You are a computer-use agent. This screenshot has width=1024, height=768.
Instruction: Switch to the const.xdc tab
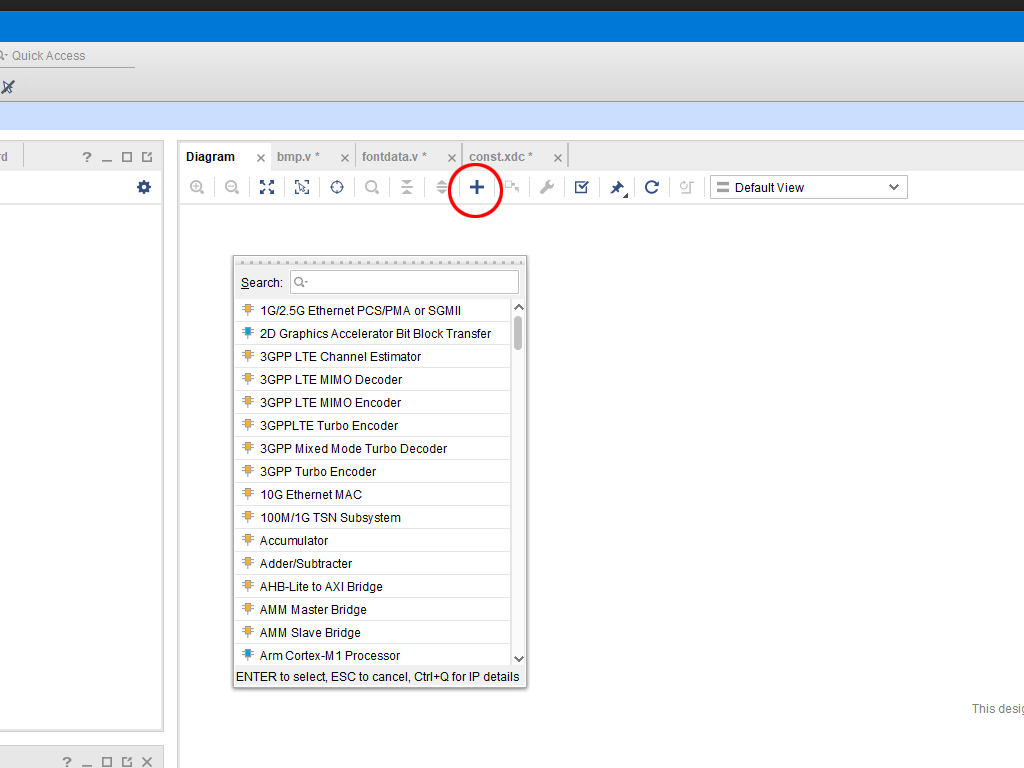pyautogui.click(x=500, y=157)
